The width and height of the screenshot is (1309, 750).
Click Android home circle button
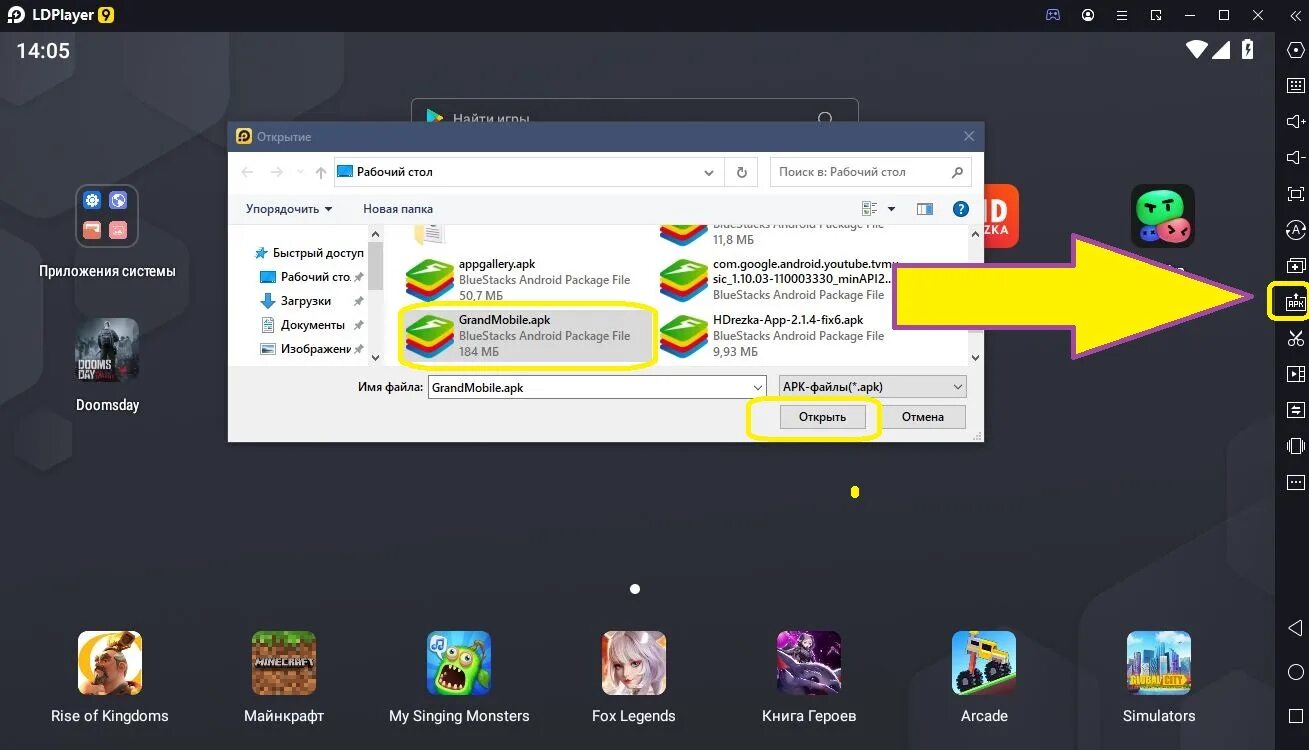coord(1295,672)
